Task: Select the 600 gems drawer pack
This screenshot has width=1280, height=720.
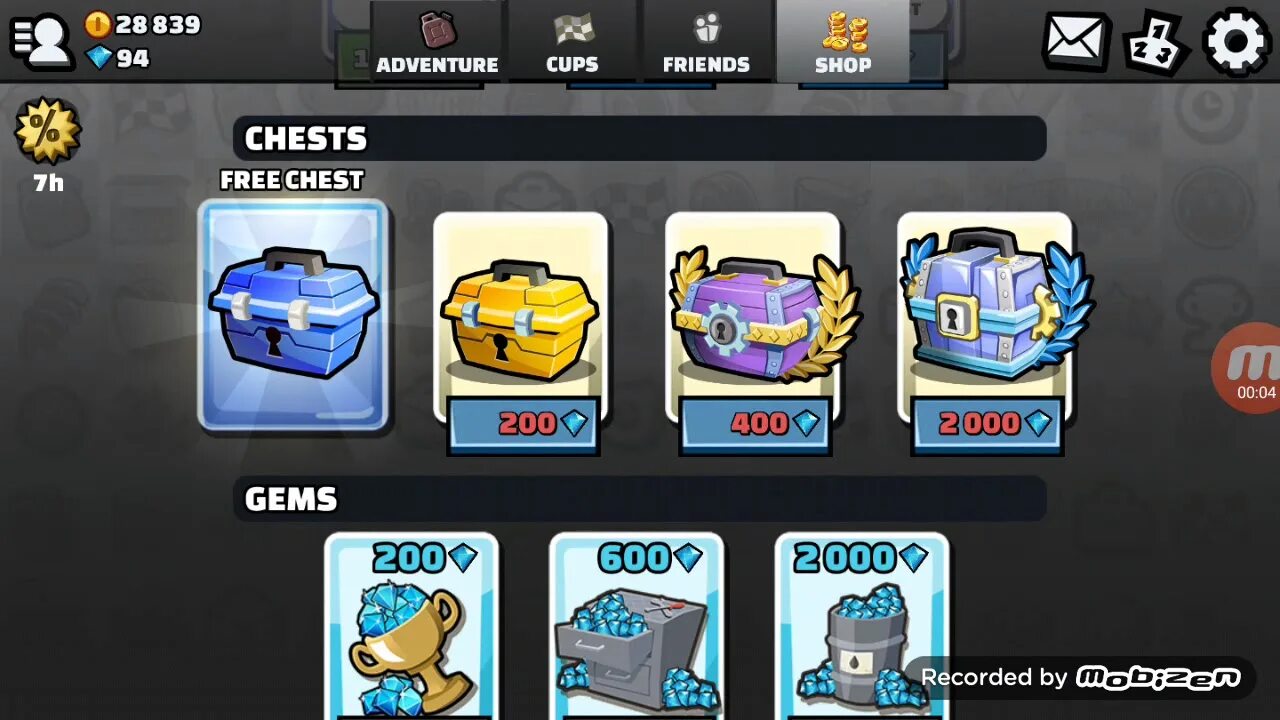Action: [636, 626]
